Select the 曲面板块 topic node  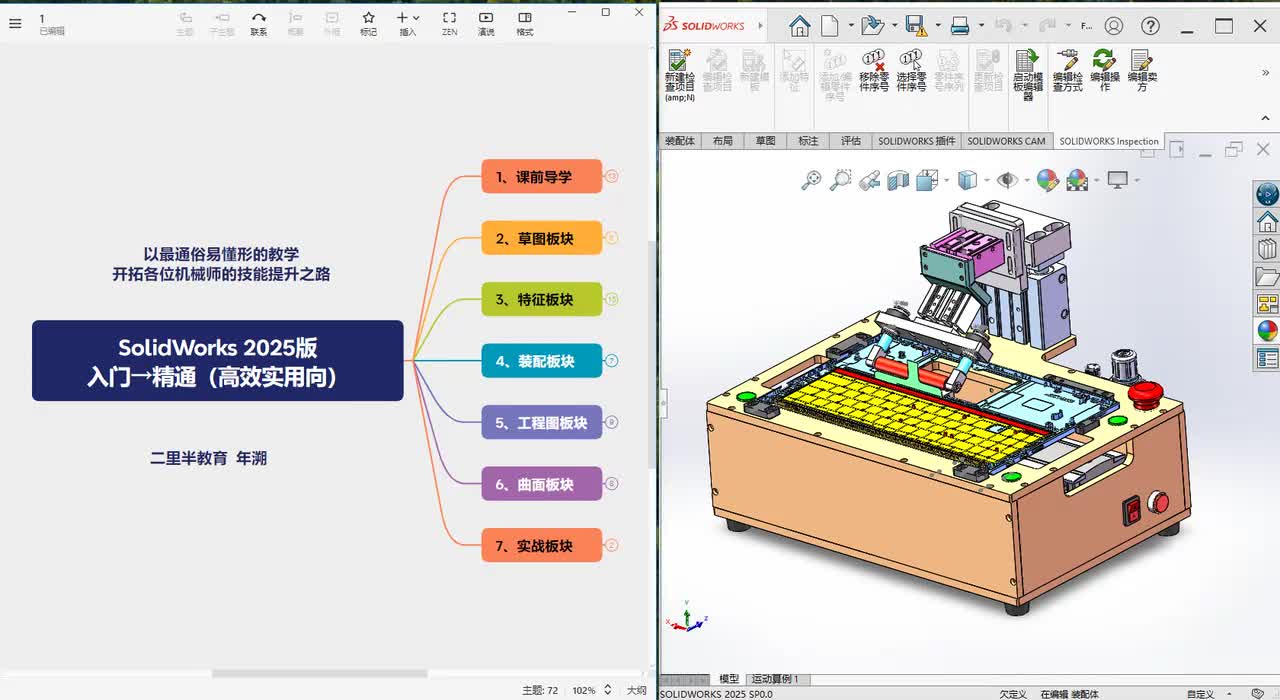point(542,484)
